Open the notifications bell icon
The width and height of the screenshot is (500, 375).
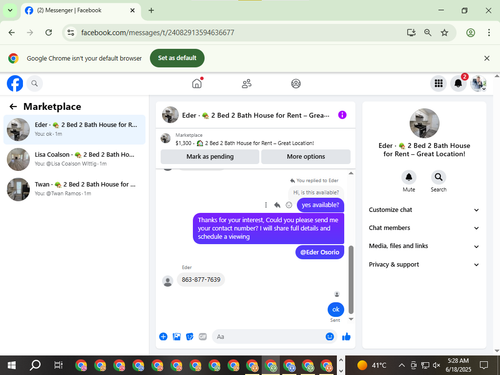[x=458, y=83]
